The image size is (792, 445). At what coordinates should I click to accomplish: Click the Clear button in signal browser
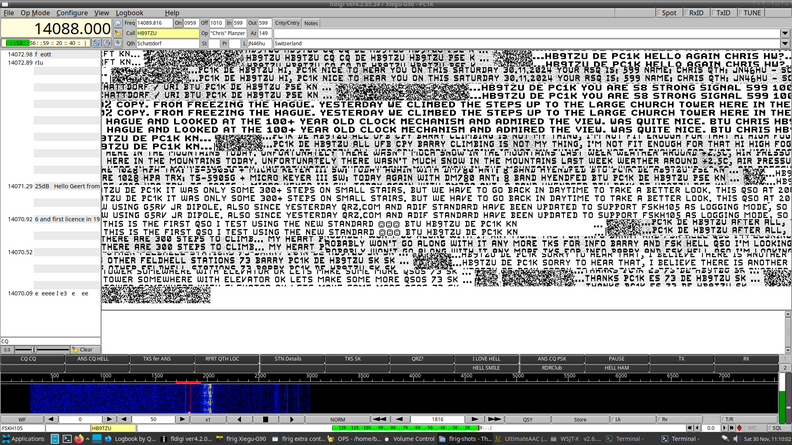coord(85,350)
